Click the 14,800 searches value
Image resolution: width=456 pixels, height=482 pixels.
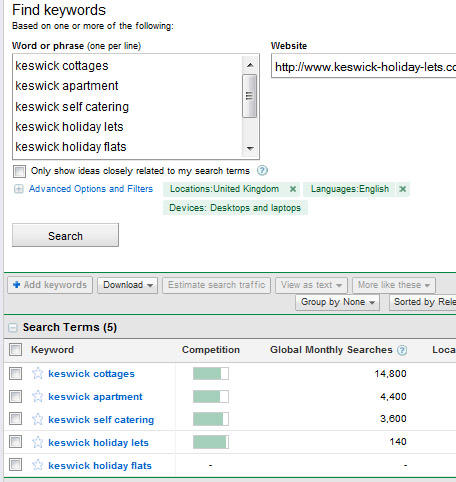point(390,373)
